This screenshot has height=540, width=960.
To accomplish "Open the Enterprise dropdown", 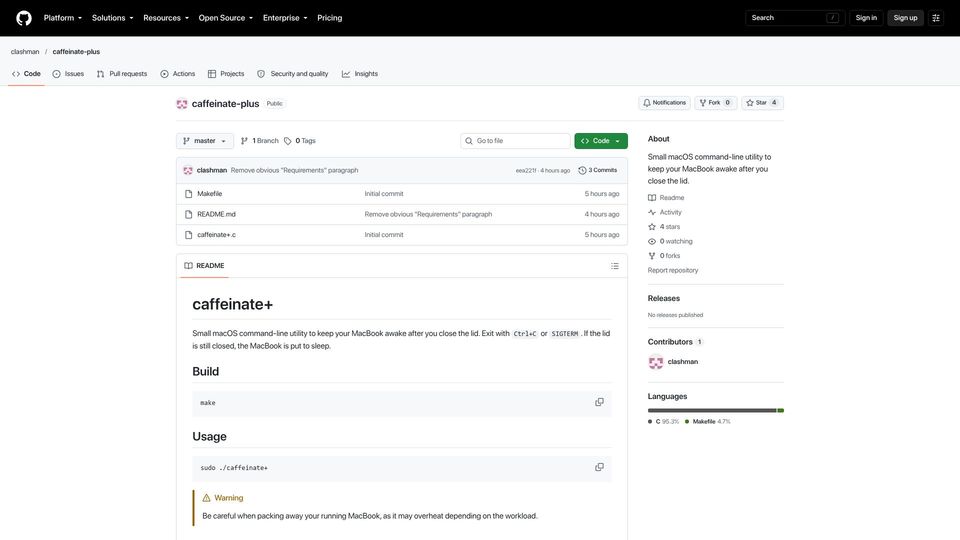I will [285, 18].
